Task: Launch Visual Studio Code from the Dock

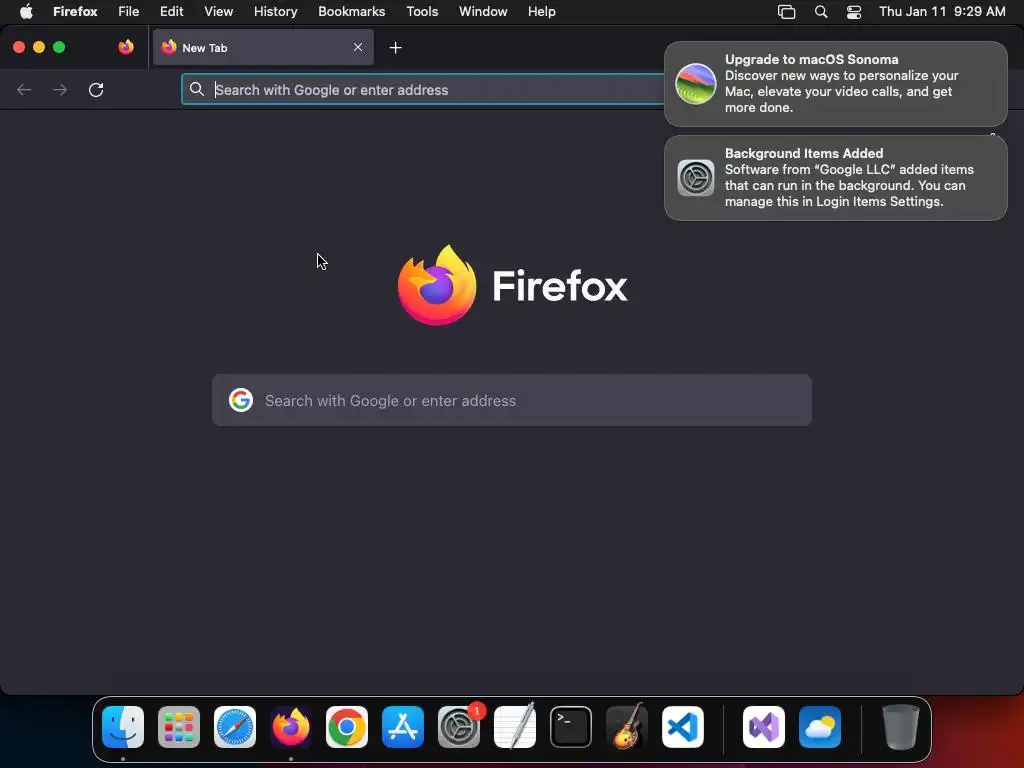Action: click(x=682, y=727)
